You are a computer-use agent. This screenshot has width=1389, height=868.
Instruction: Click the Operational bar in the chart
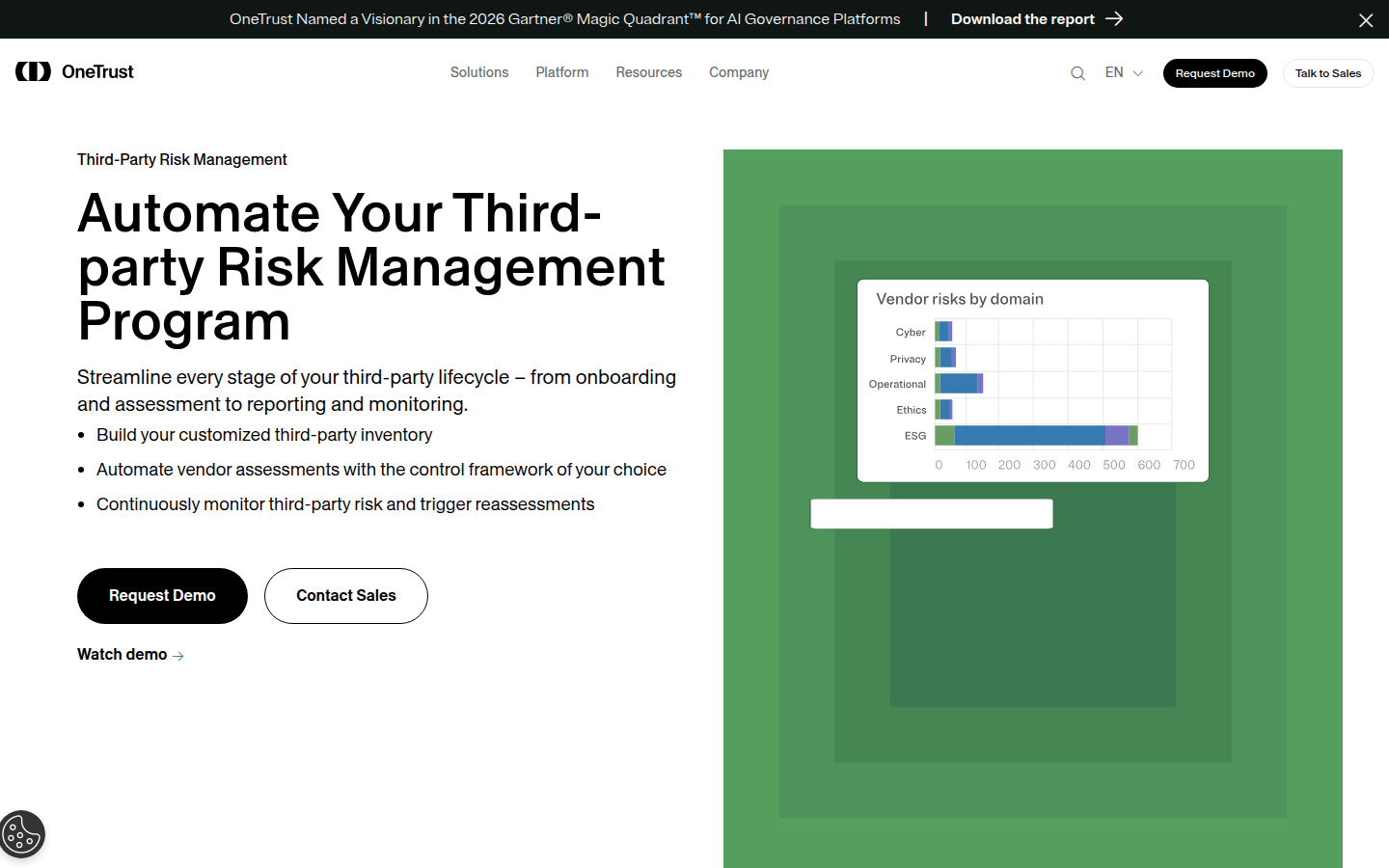[x=960, y=384]
